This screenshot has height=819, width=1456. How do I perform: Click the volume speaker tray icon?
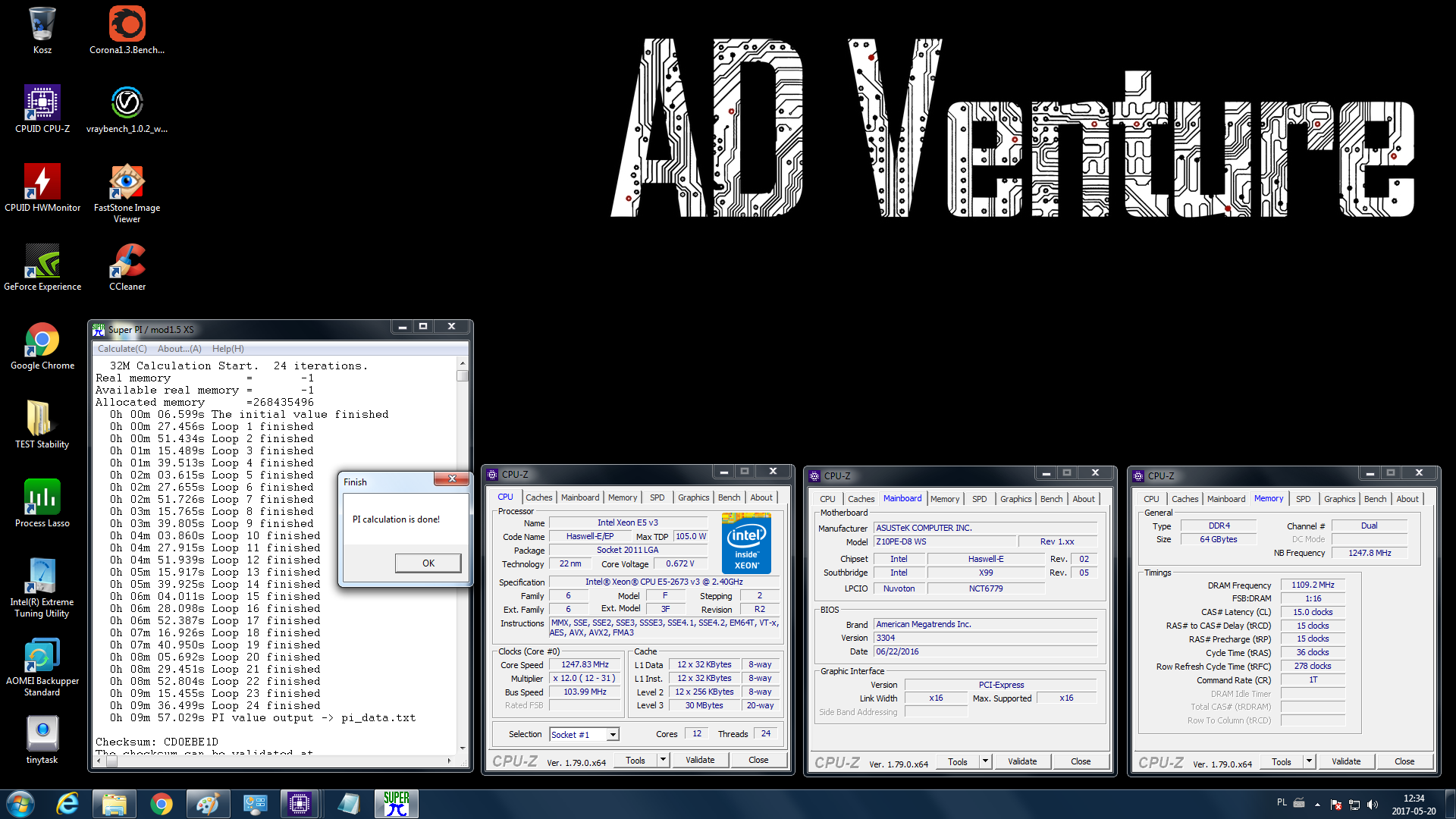point(1372,805)
